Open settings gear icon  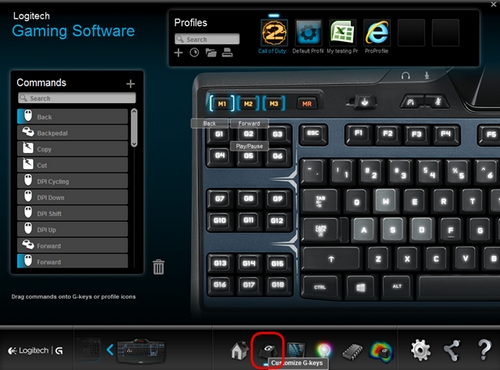pyautogui.click(x=420, y=350)
